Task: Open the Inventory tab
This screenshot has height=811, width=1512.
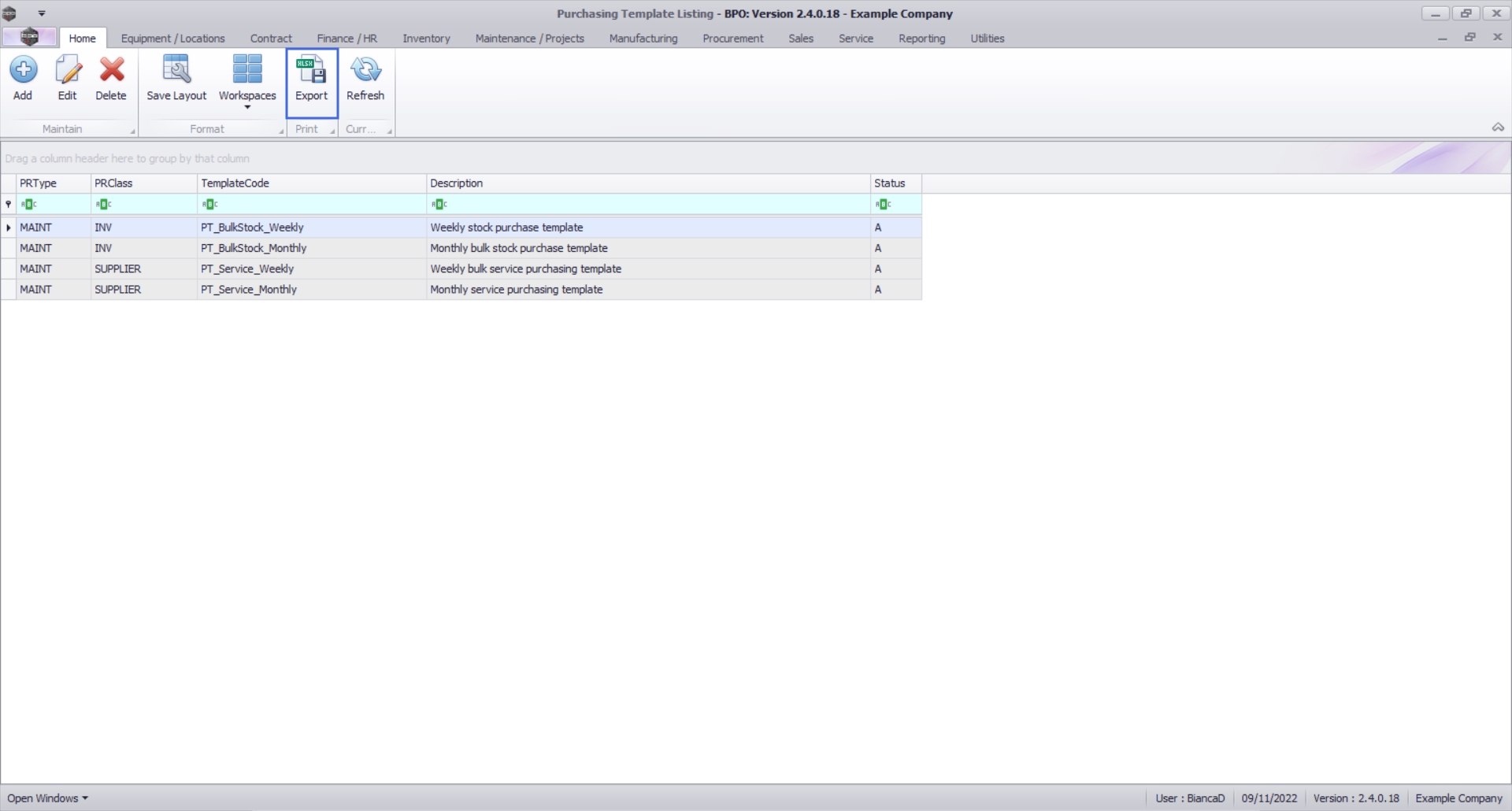Action: pyautogui.click(x=426, y=38)
